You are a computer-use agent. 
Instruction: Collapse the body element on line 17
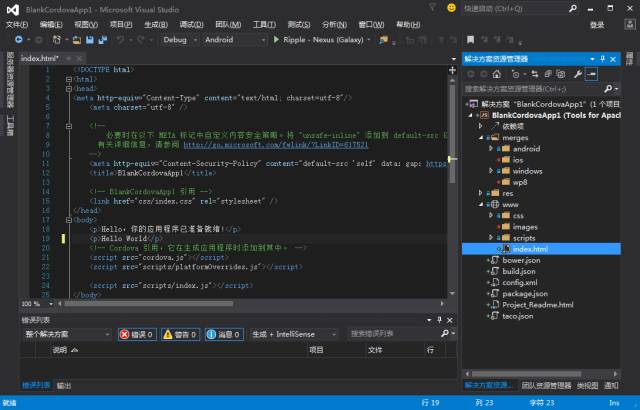(69, 220)
